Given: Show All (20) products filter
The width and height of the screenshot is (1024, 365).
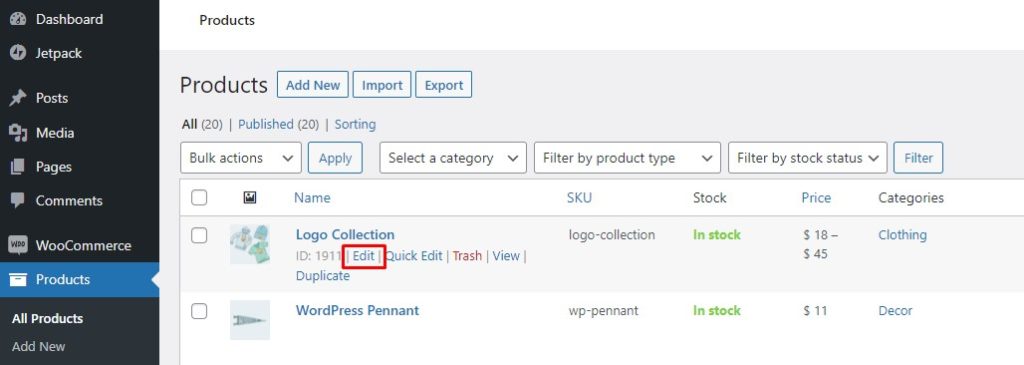Looking at the screenshot, I should click(202, 124).
